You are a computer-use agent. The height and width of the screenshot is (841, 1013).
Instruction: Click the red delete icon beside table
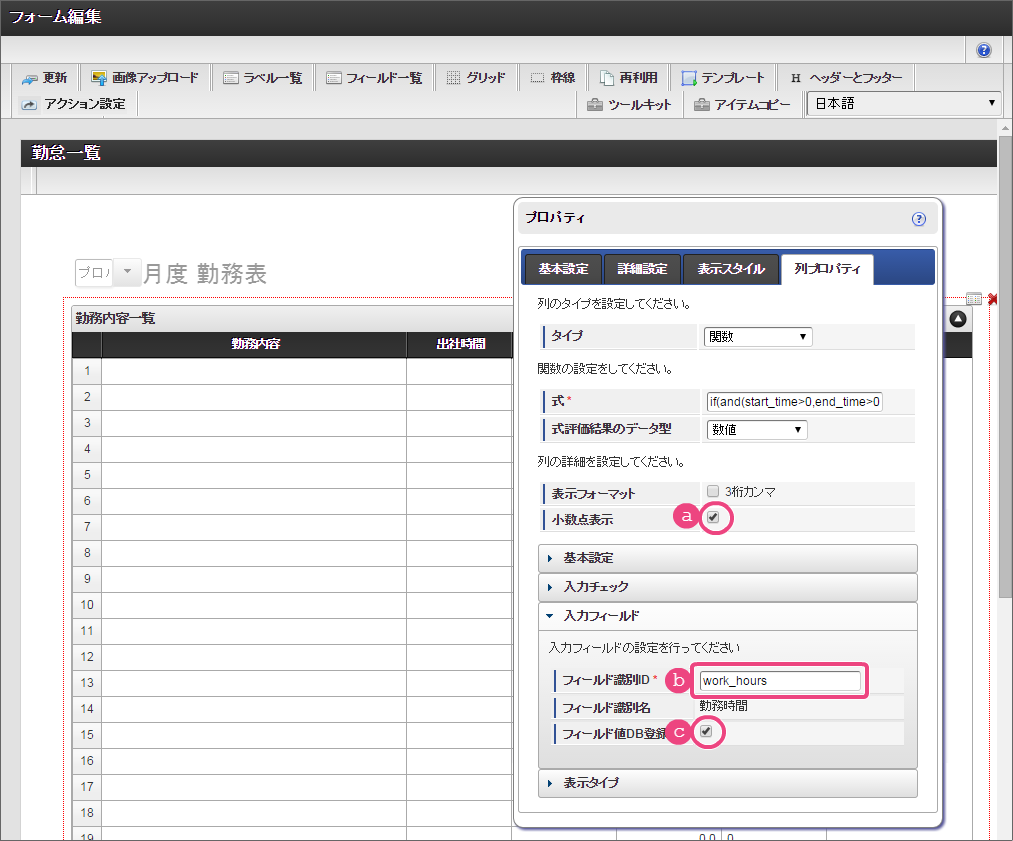click(993, 299)
